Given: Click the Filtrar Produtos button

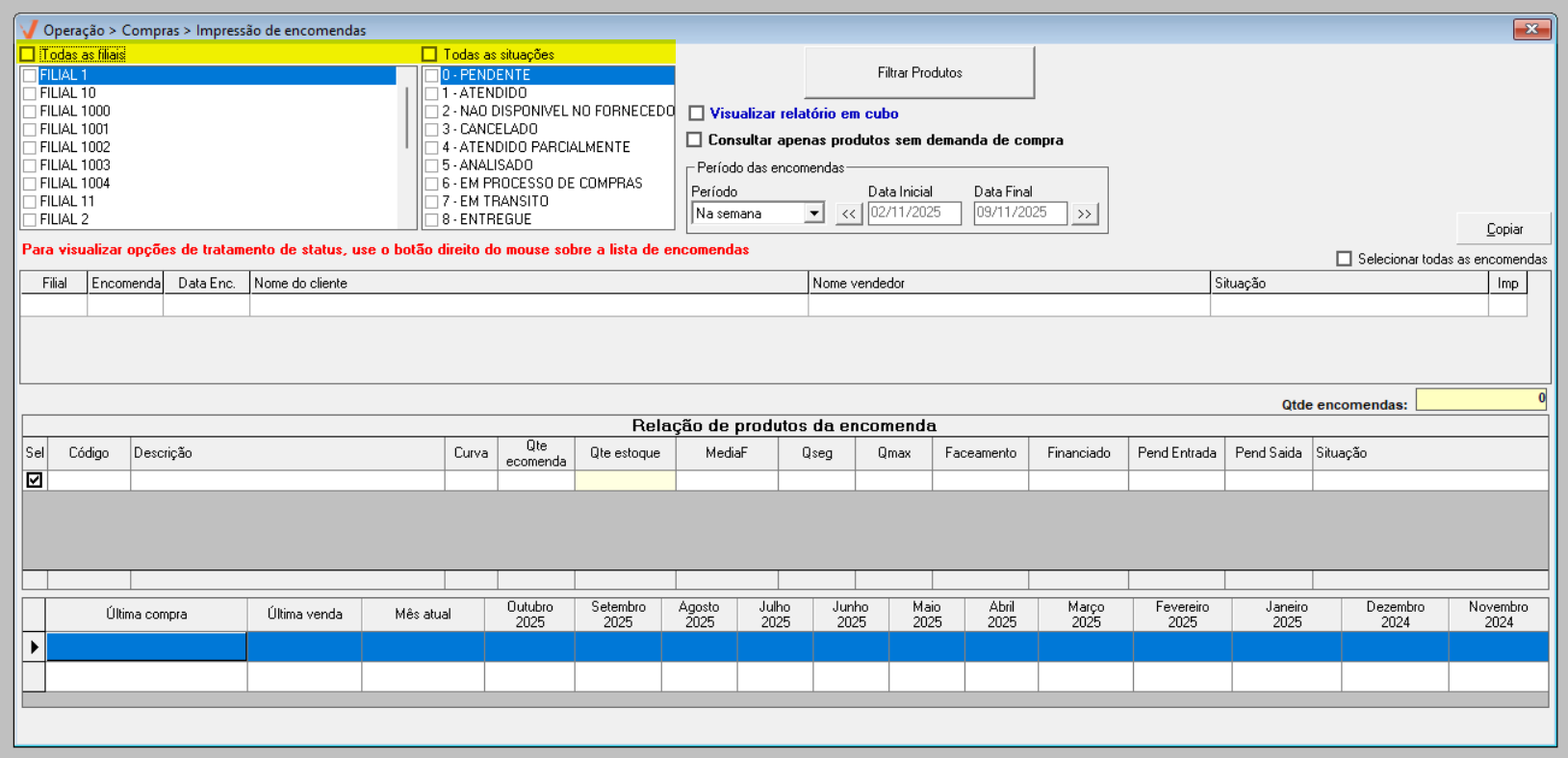Looking at the screenshot, I should click(x=919, y=73).
